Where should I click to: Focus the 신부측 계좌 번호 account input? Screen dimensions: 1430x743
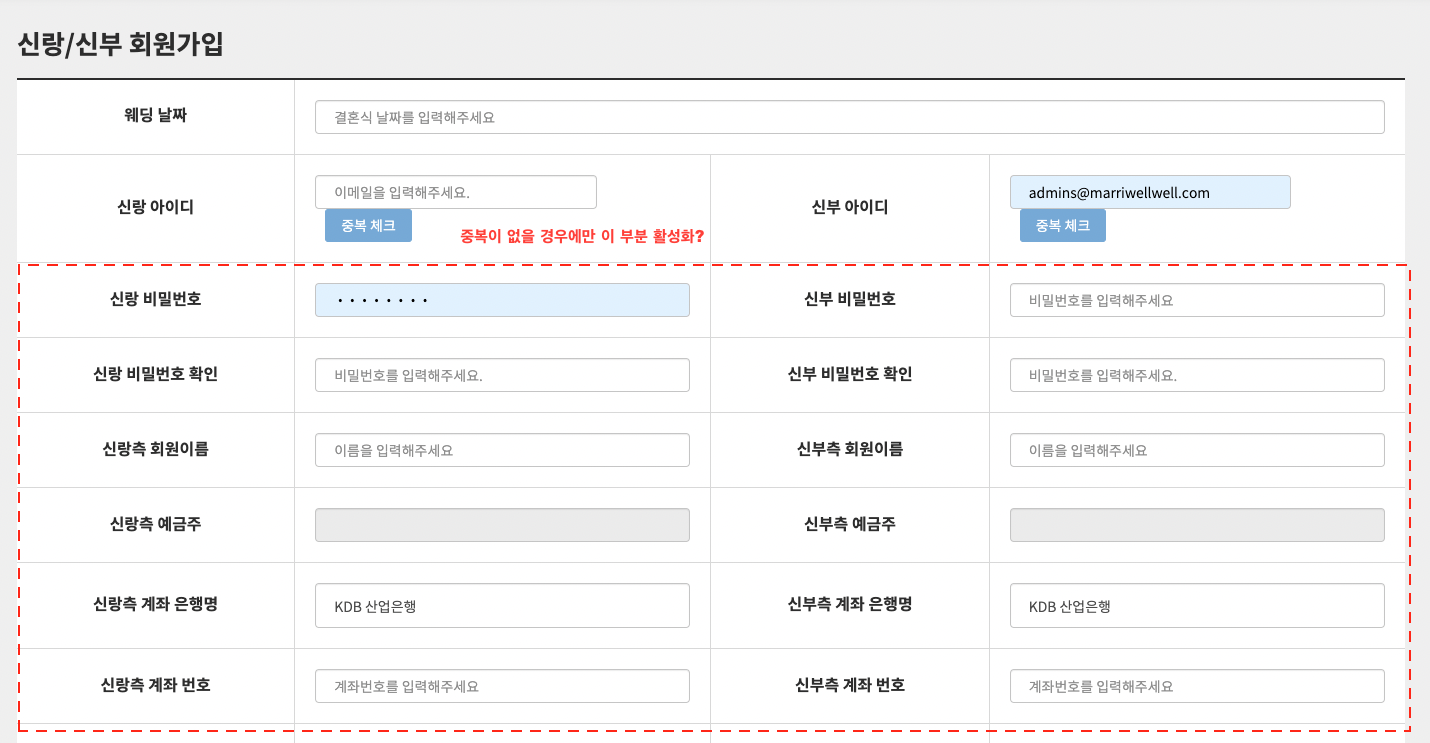(1196, 686)
